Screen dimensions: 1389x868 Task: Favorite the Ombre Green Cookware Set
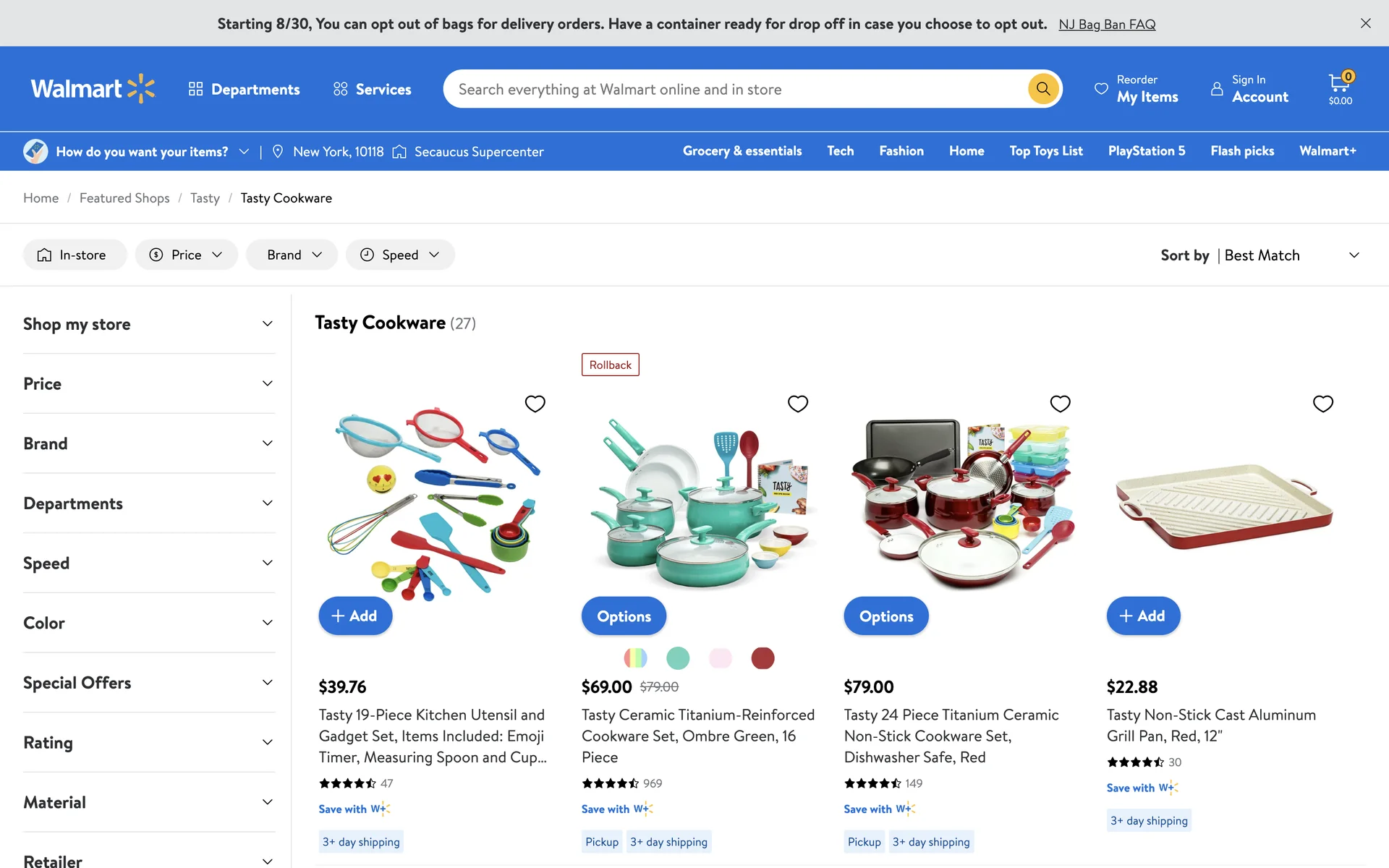tap(797, 404)
